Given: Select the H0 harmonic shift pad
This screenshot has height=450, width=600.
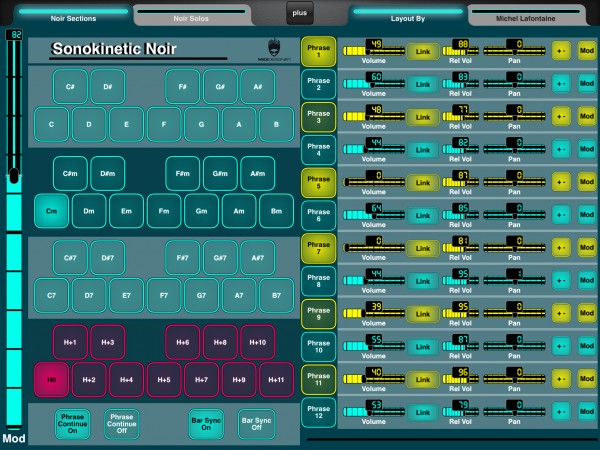Looking at the screenshot, I should point(51,380).
